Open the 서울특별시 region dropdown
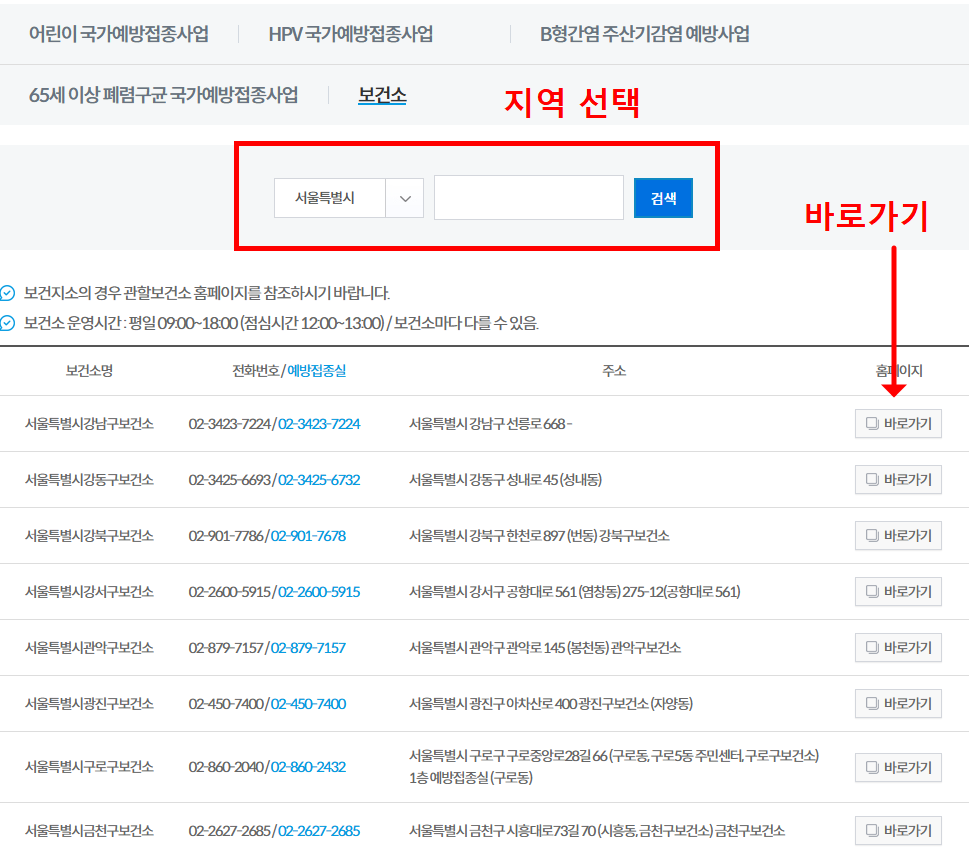 (330, 198)
